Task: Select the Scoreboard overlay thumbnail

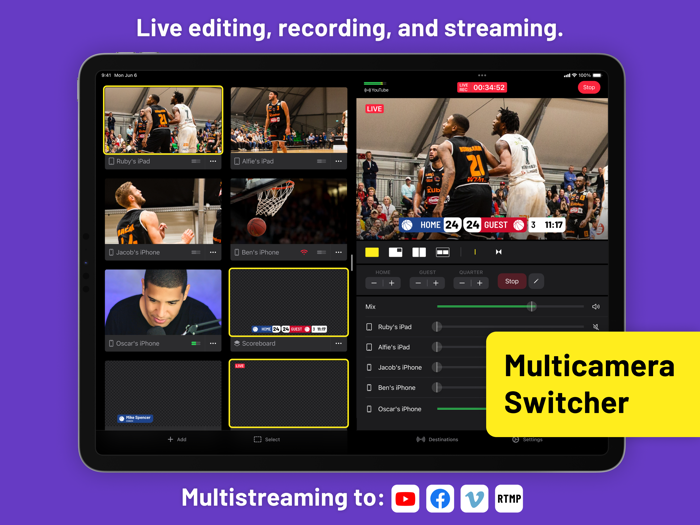Action: click(289, 302)
